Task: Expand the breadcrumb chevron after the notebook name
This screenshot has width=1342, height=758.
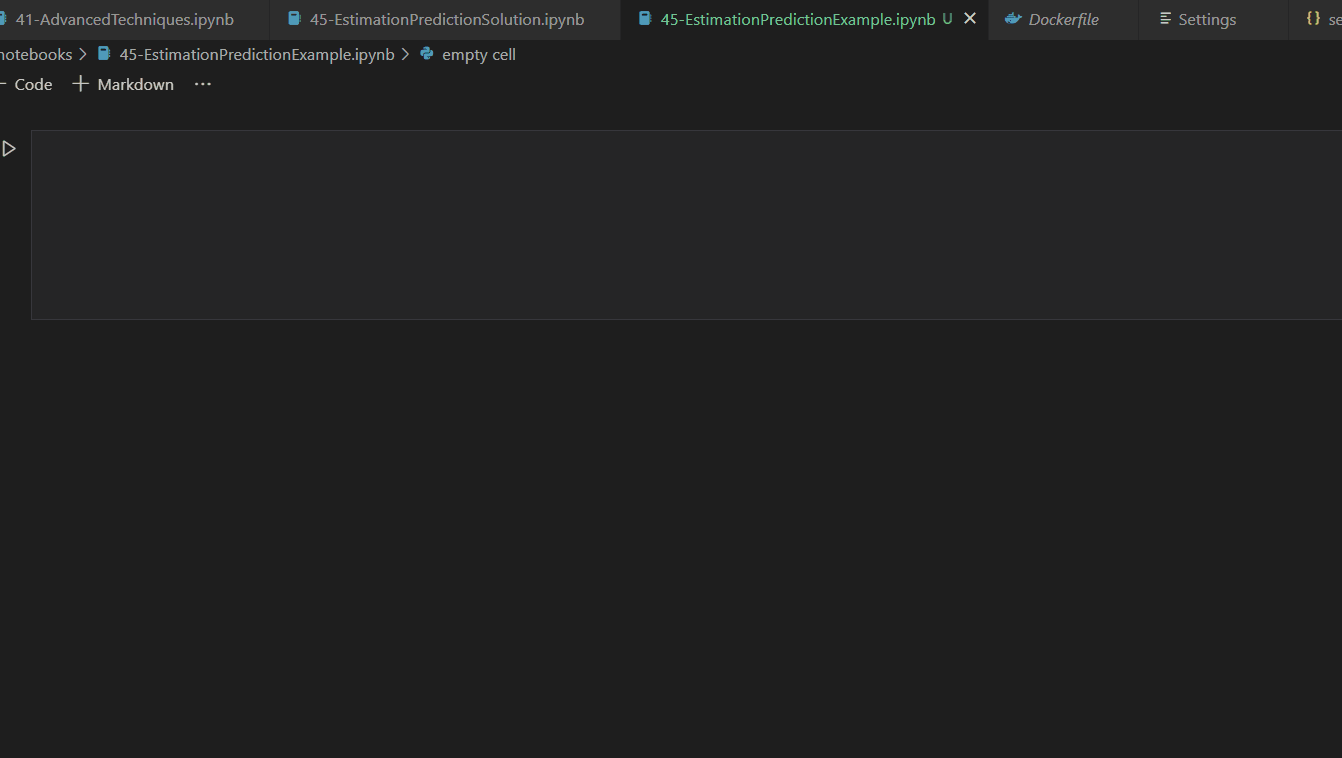Action: [408, 54]
